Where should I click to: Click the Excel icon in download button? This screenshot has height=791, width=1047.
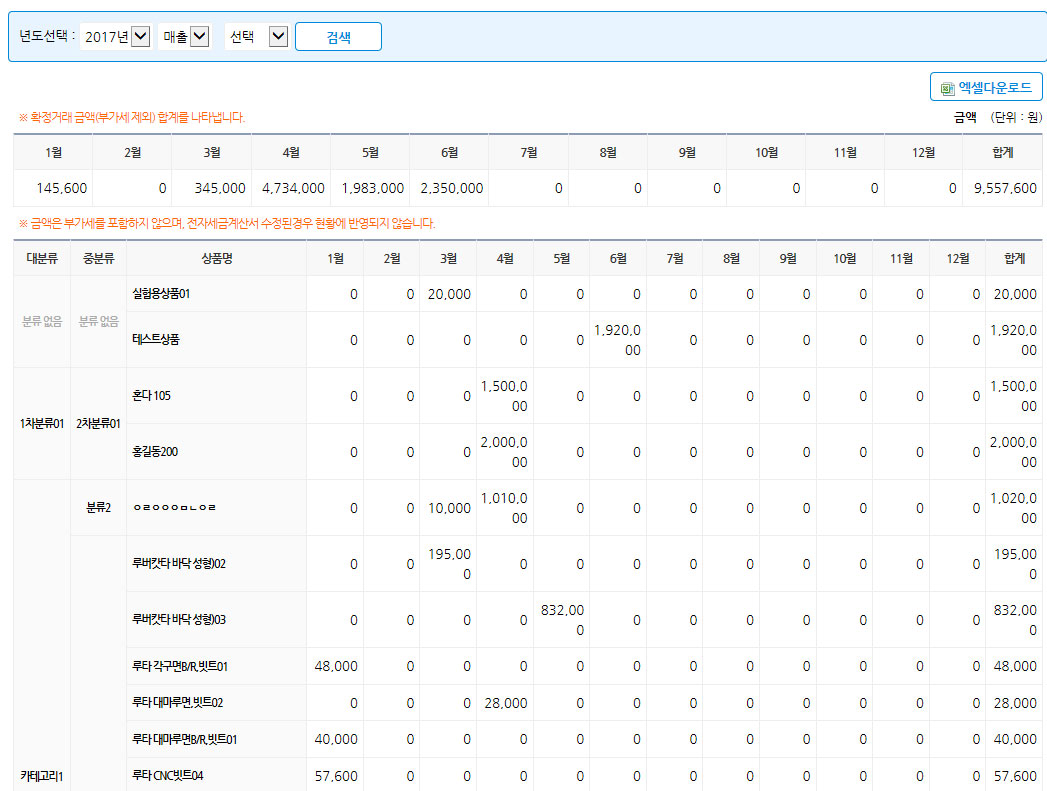click(948, 88)
